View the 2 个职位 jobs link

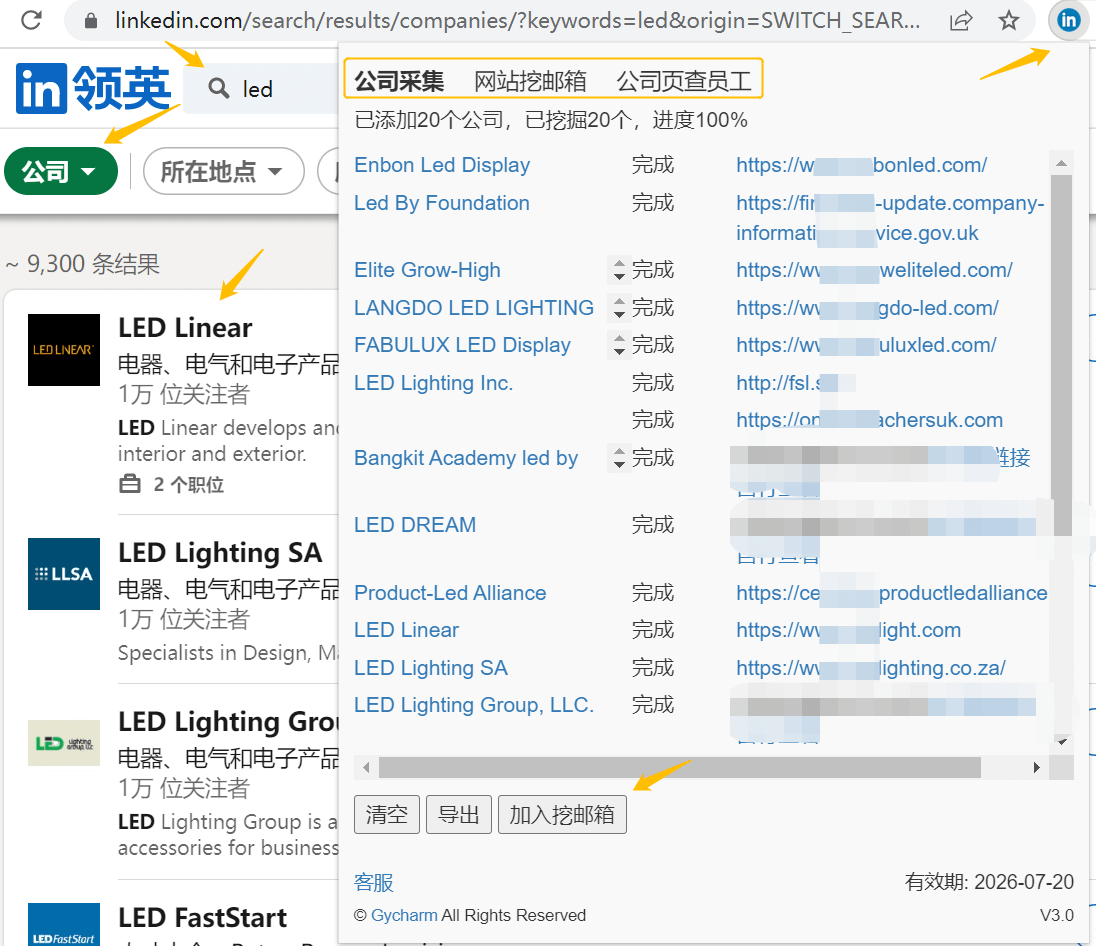click(x=171, y=484)
